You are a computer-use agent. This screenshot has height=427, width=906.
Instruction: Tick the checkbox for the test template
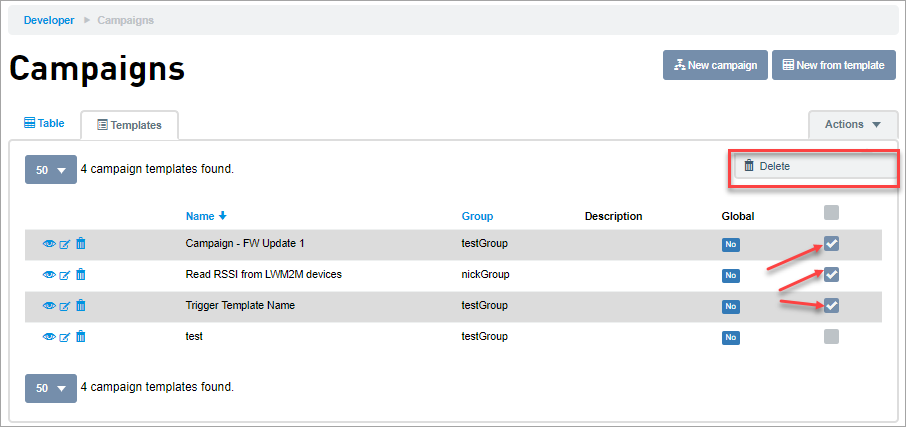point(831,336)
